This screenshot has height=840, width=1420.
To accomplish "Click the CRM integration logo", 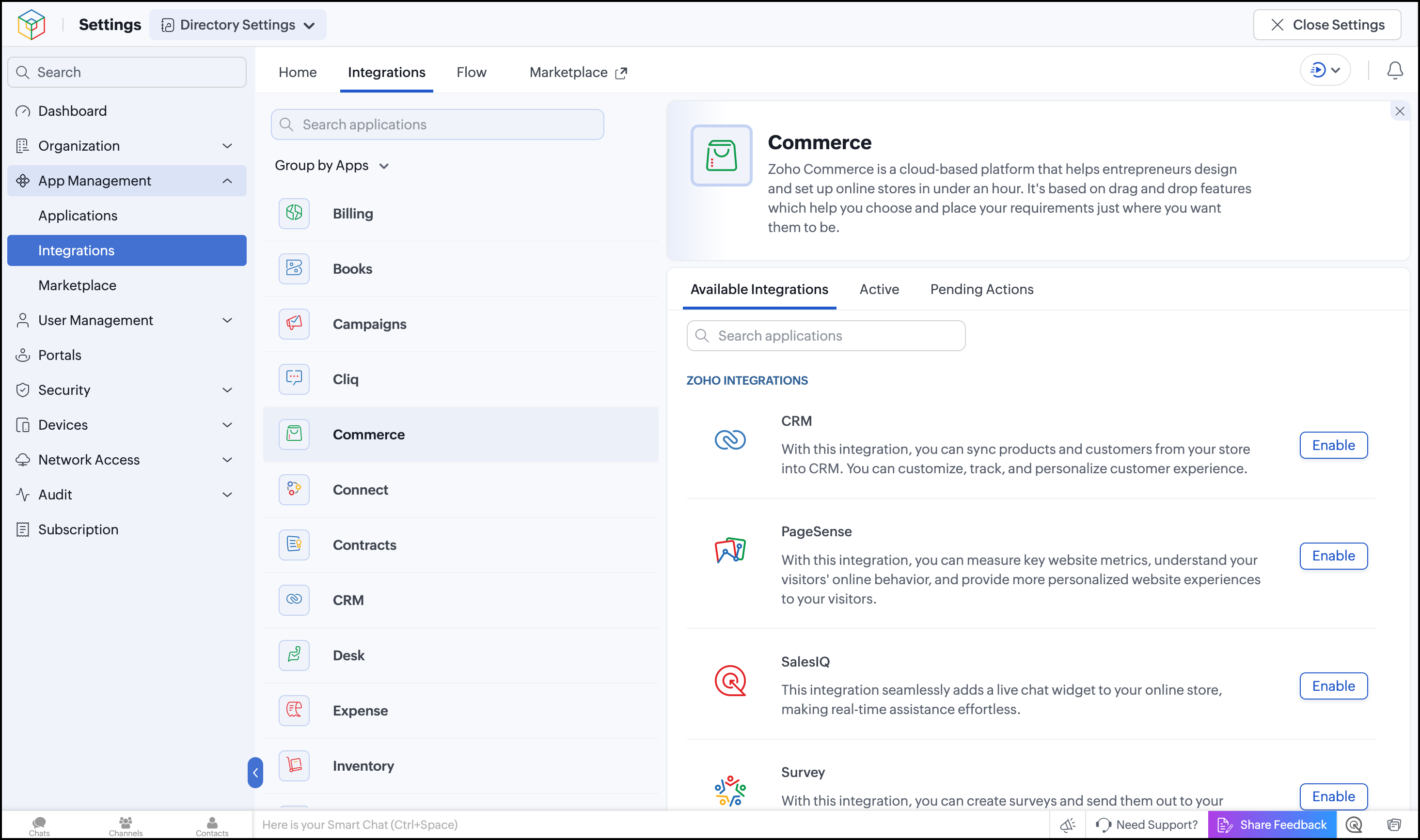I will tap(730, 440).
